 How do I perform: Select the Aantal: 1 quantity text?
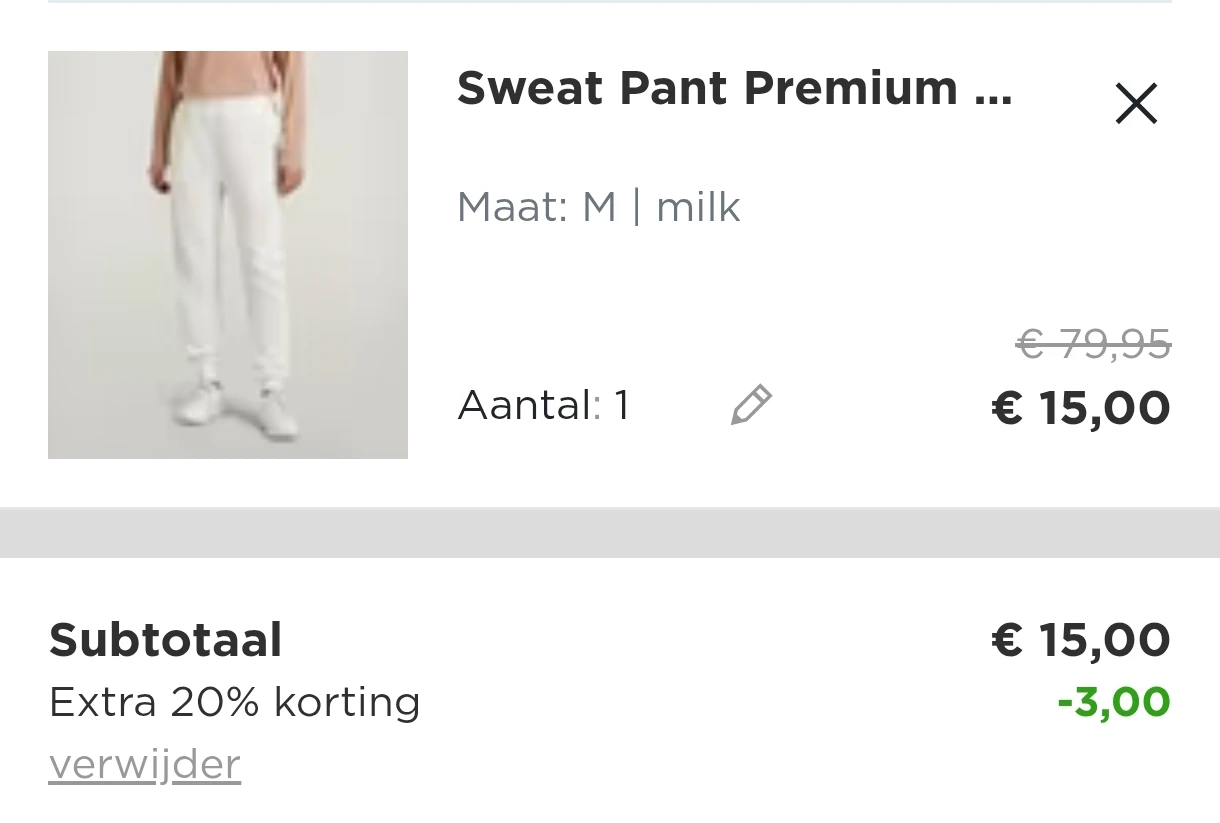point(543,404)
